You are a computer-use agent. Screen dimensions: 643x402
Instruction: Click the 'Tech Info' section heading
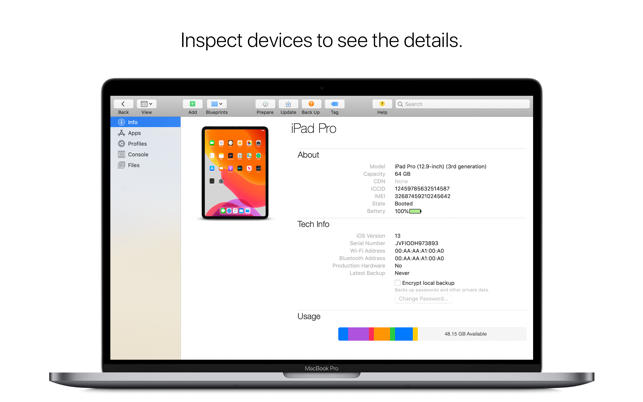coord(313,224)
